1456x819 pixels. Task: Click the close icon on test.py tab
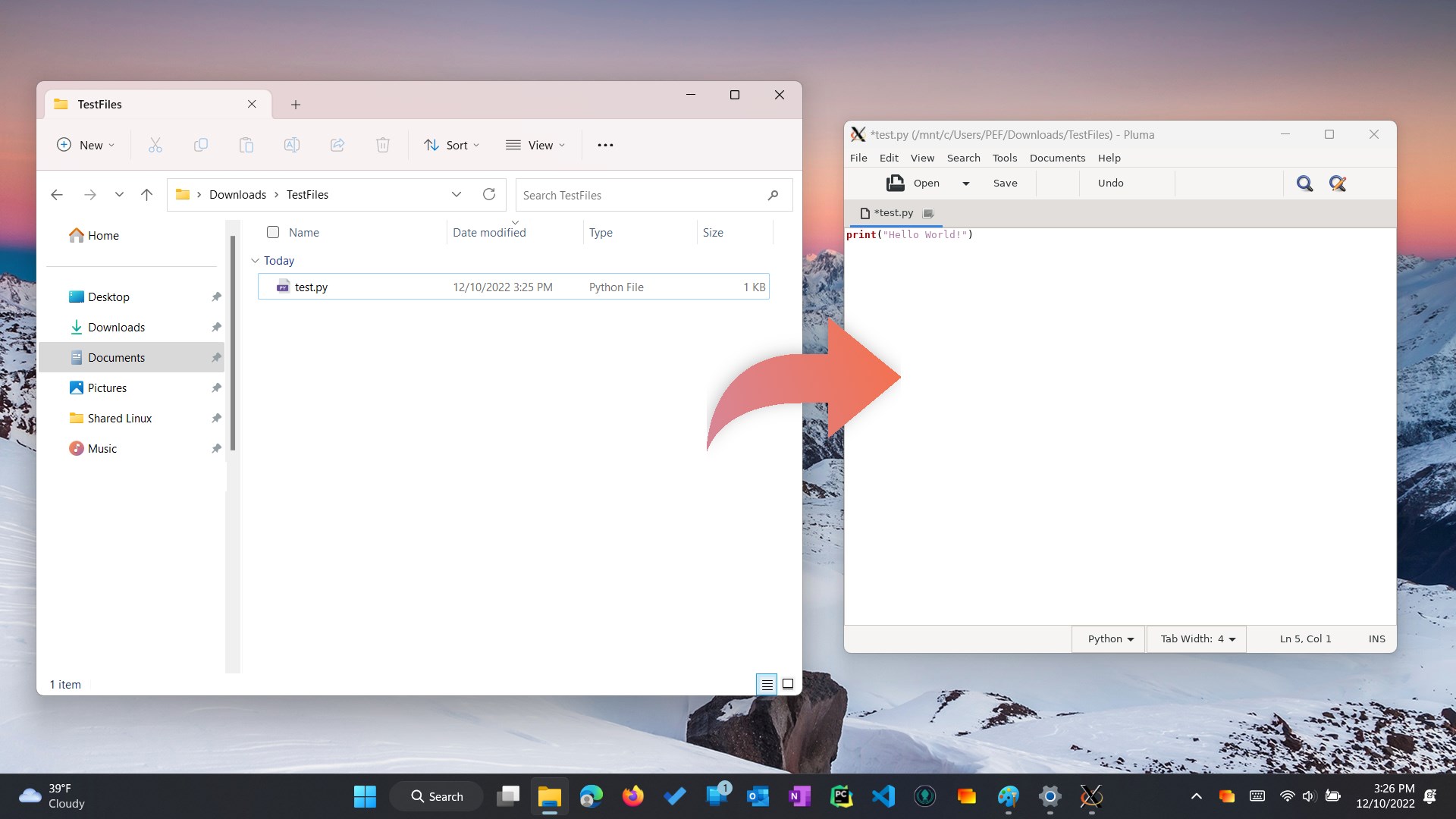[x=928, y=213]
